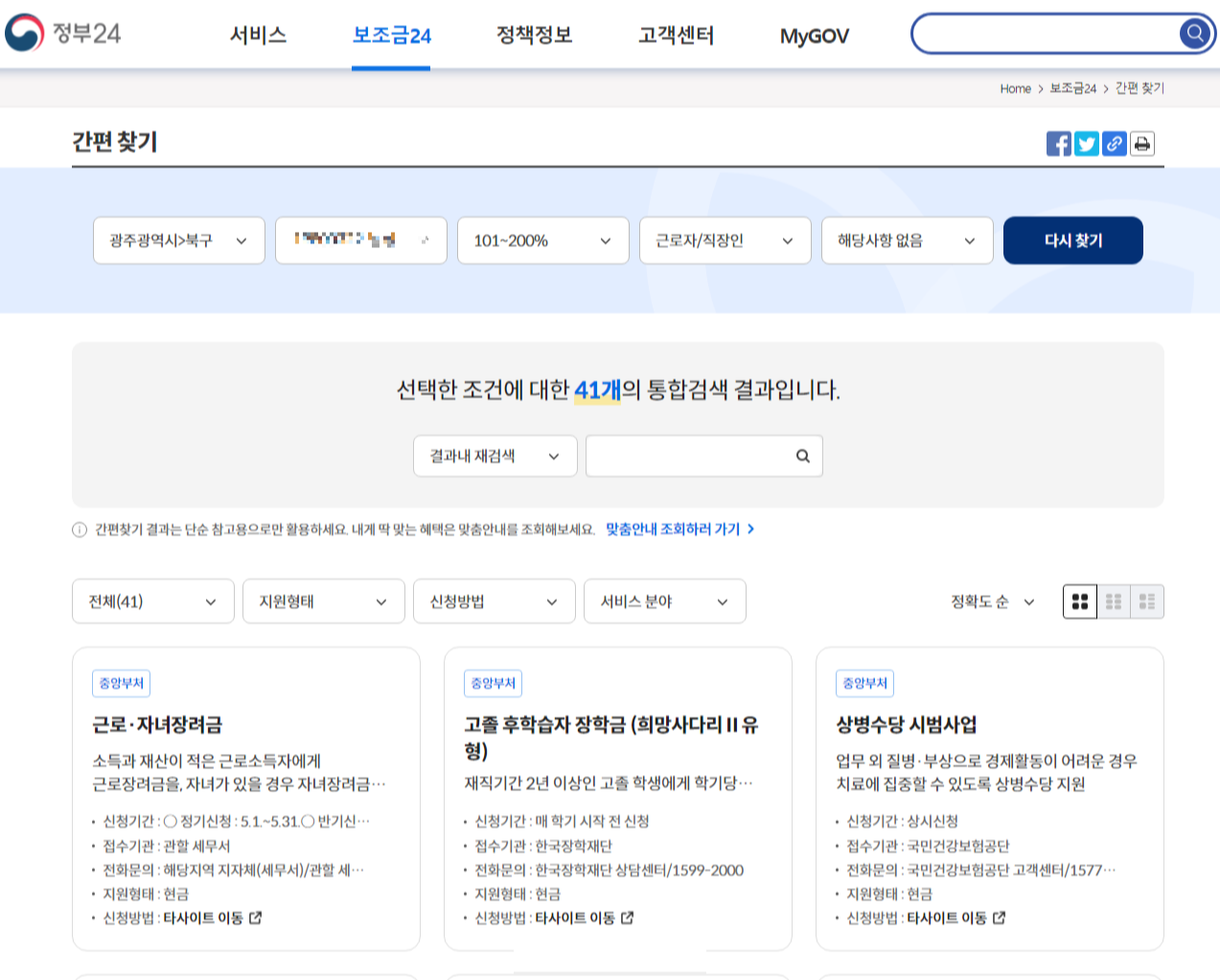Copy the page URL using link icon
The width and height of the screenshot is (1220, 980).
click(x=1115, y=144)
